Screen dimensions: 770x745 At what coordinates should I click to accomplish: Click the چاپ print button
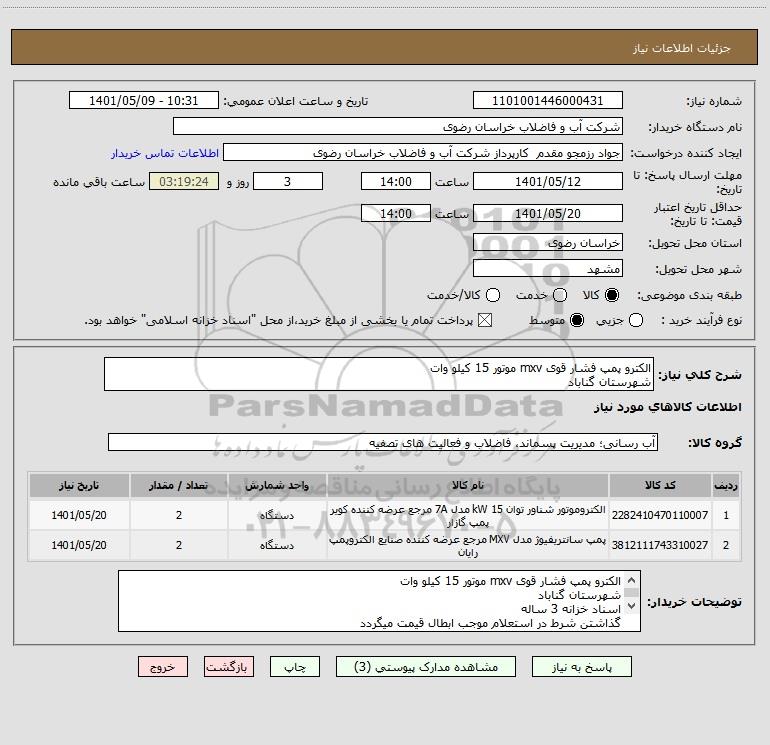[x=295, y=667]
